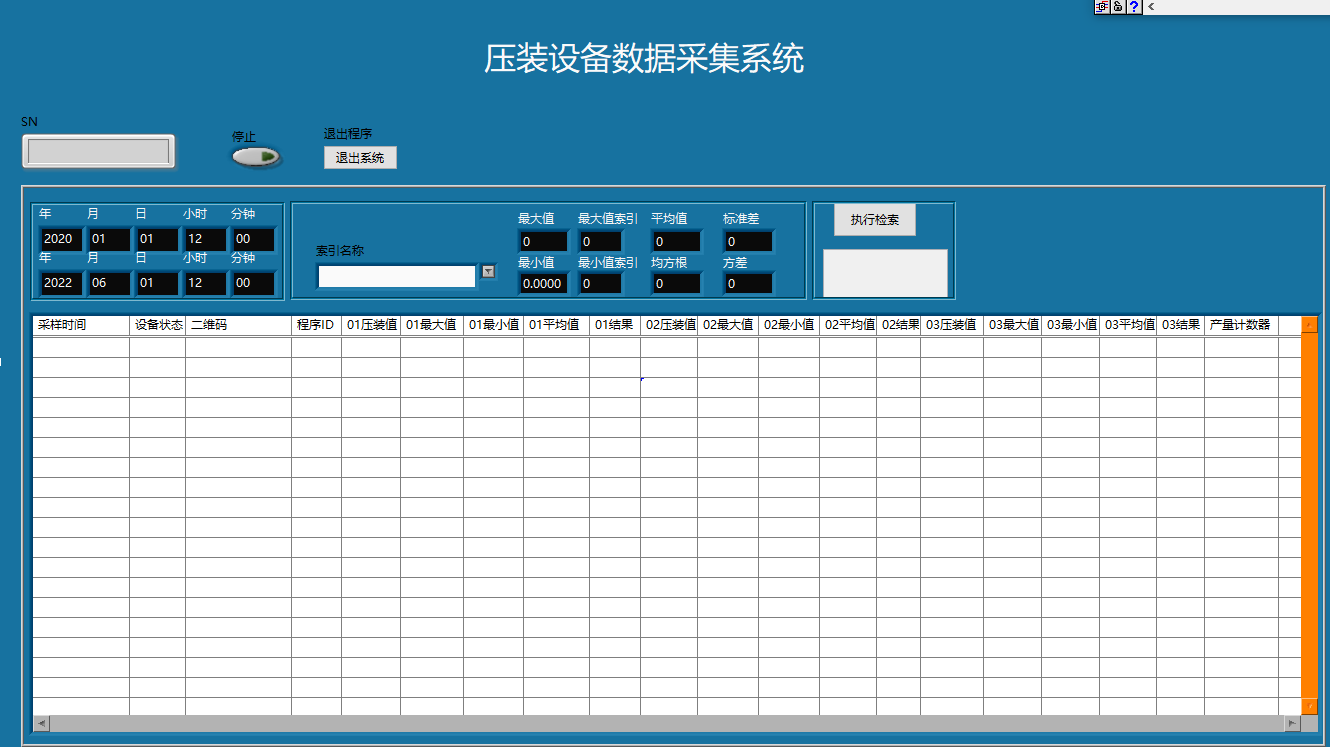
Task: Open context help with the blue question mark
Action: [x=1134, y=6]
